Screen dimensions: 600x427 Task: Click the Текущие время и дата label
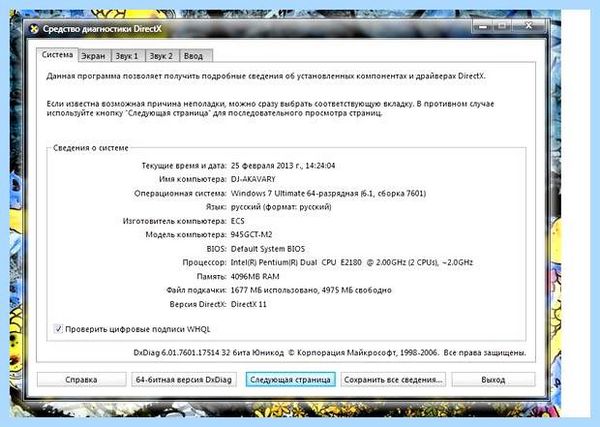point(184,166)
